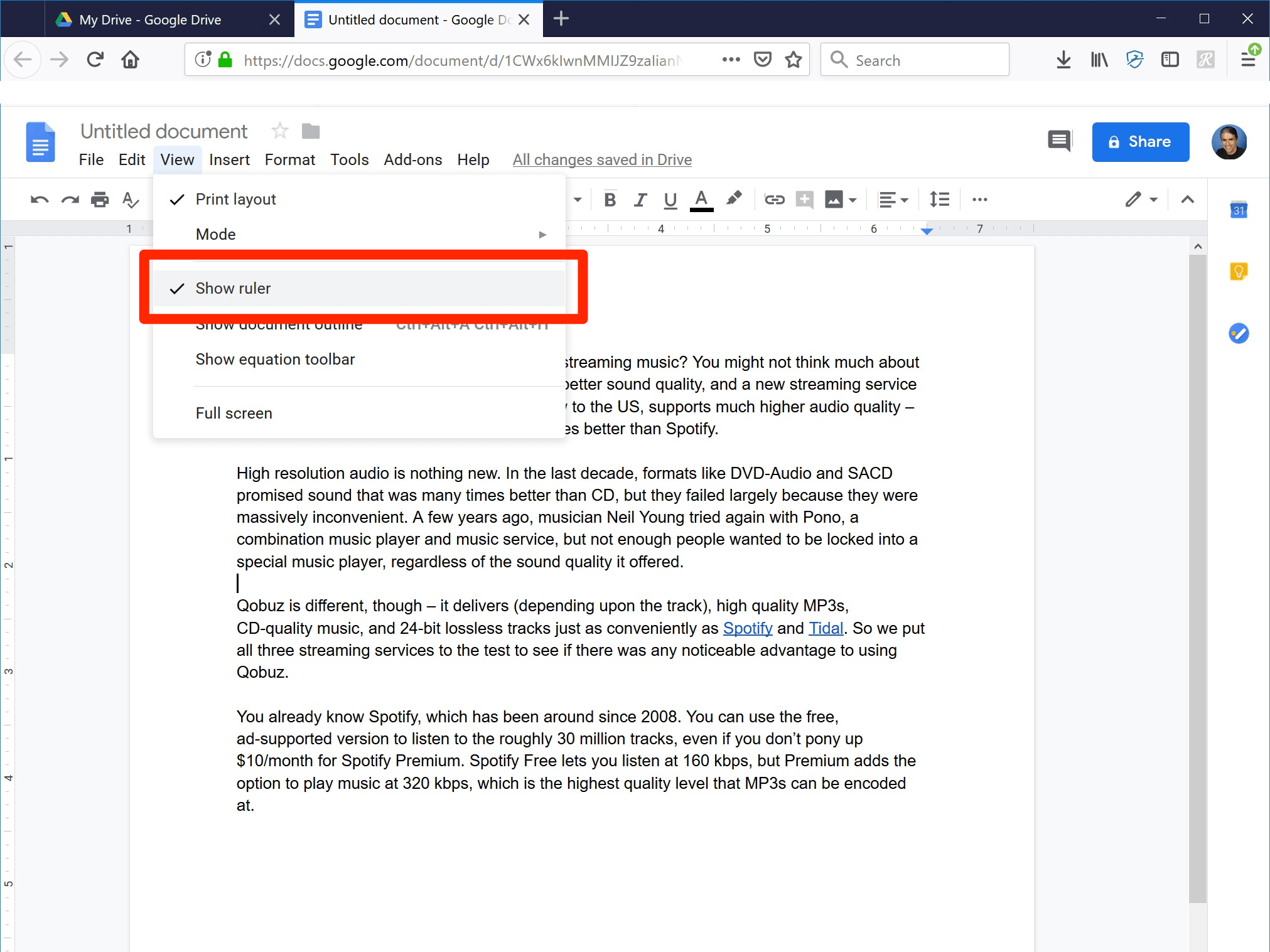
Task: Open the File menu
Action: coord(91,160)
